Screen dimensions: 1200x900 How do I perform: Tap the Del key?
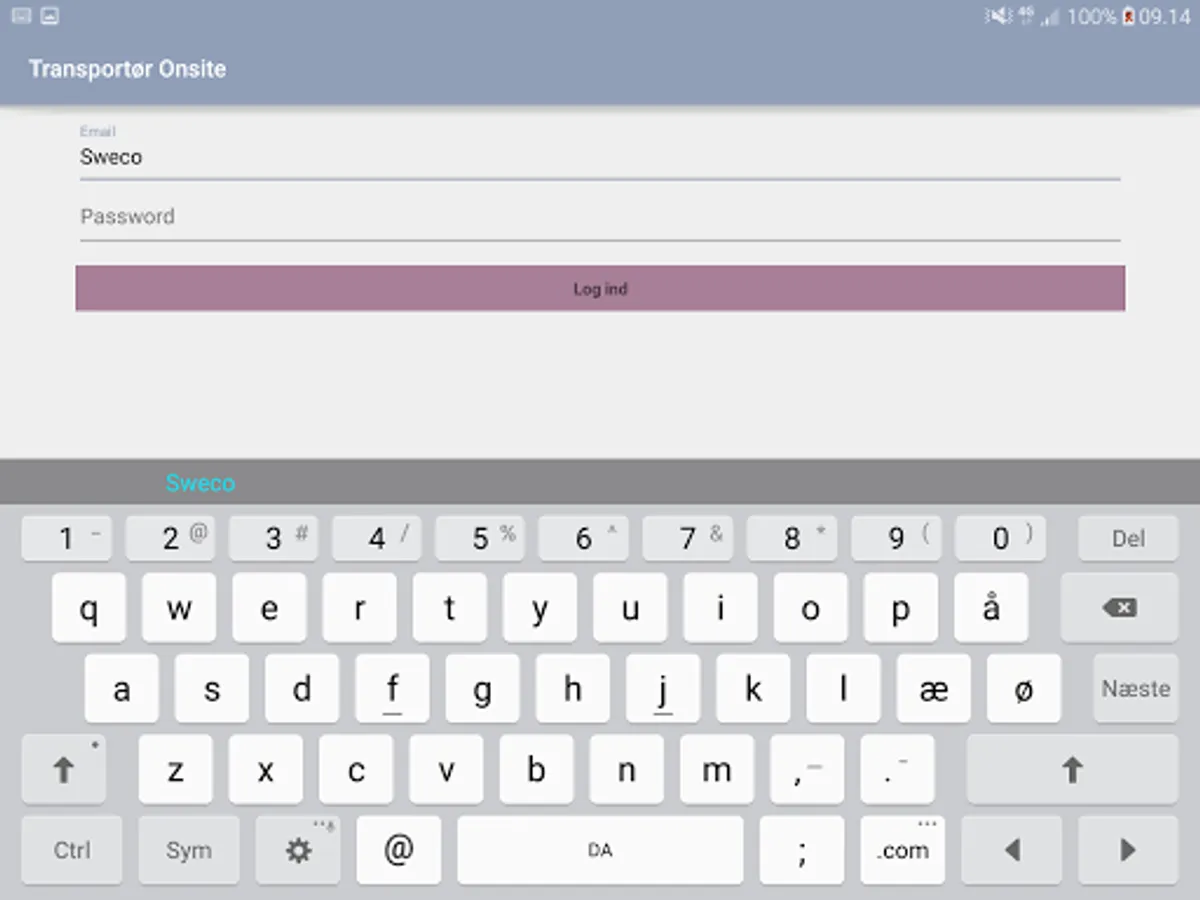pyautogui.click(x=1128, y=538)
